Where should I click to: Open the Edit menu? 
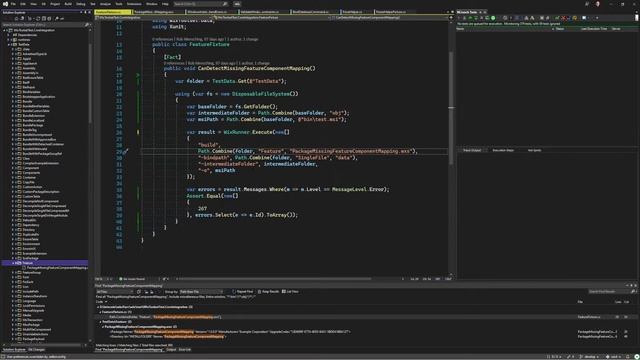23,4
